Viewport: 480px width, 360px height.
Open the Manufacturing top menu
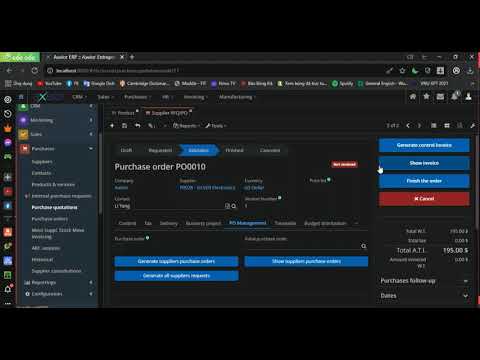[237, 97]
